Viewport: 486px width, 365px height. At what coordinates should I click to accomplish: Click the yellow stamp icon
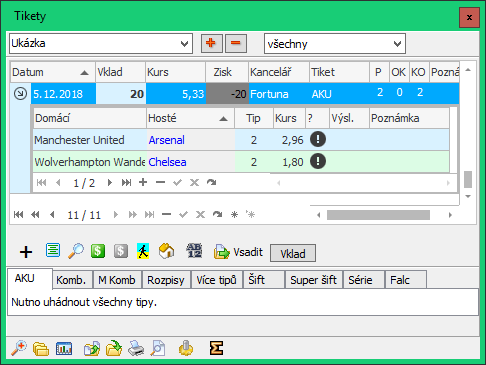pyautogui.click(x=186, y=348)
